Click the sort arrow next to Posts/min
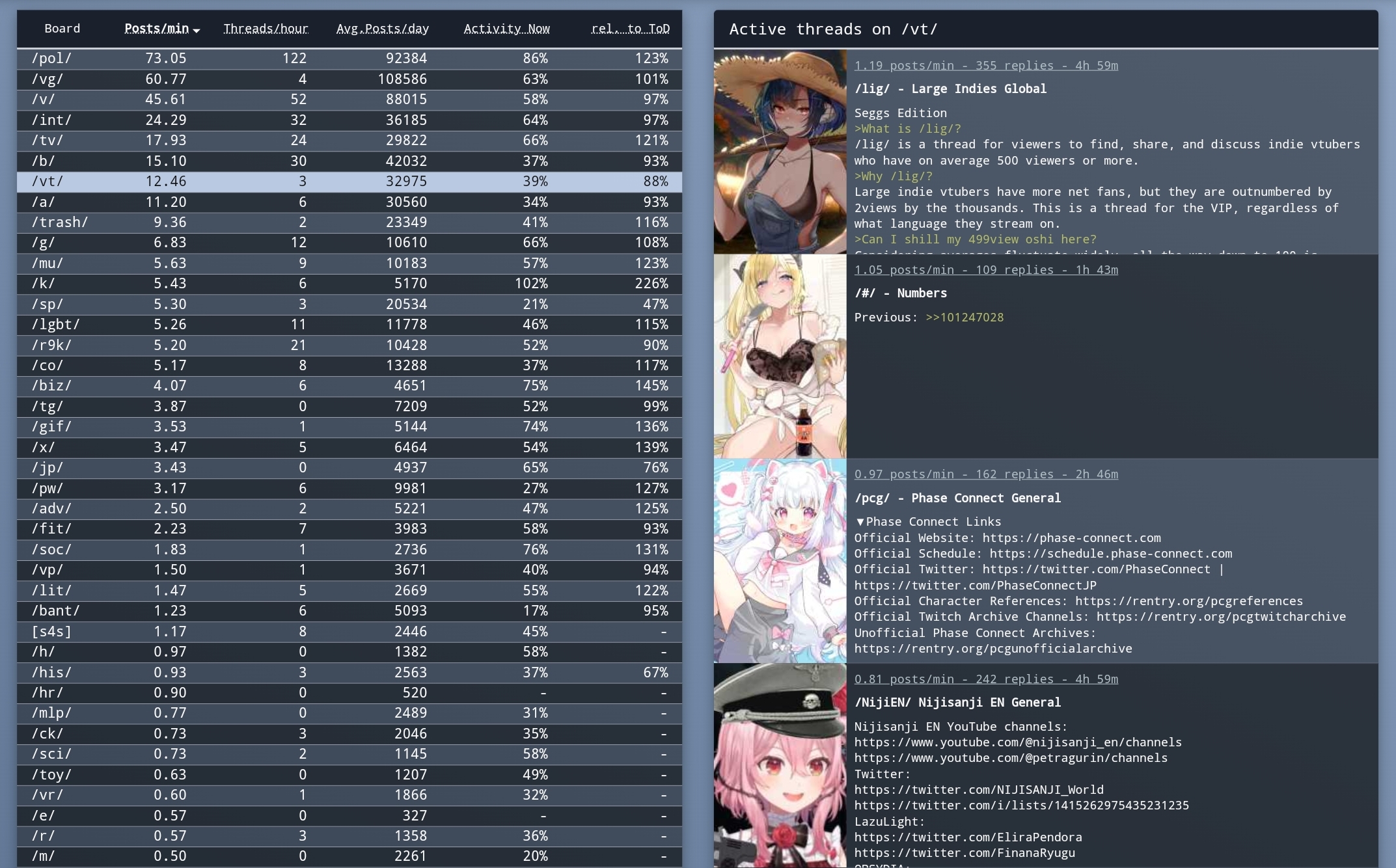 click(x=197, y=31)
